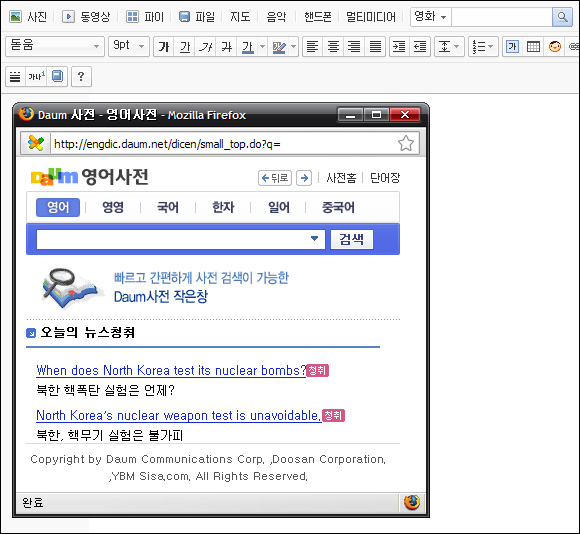Click the site favicon in Firefox address bar

tap(36, 143)
